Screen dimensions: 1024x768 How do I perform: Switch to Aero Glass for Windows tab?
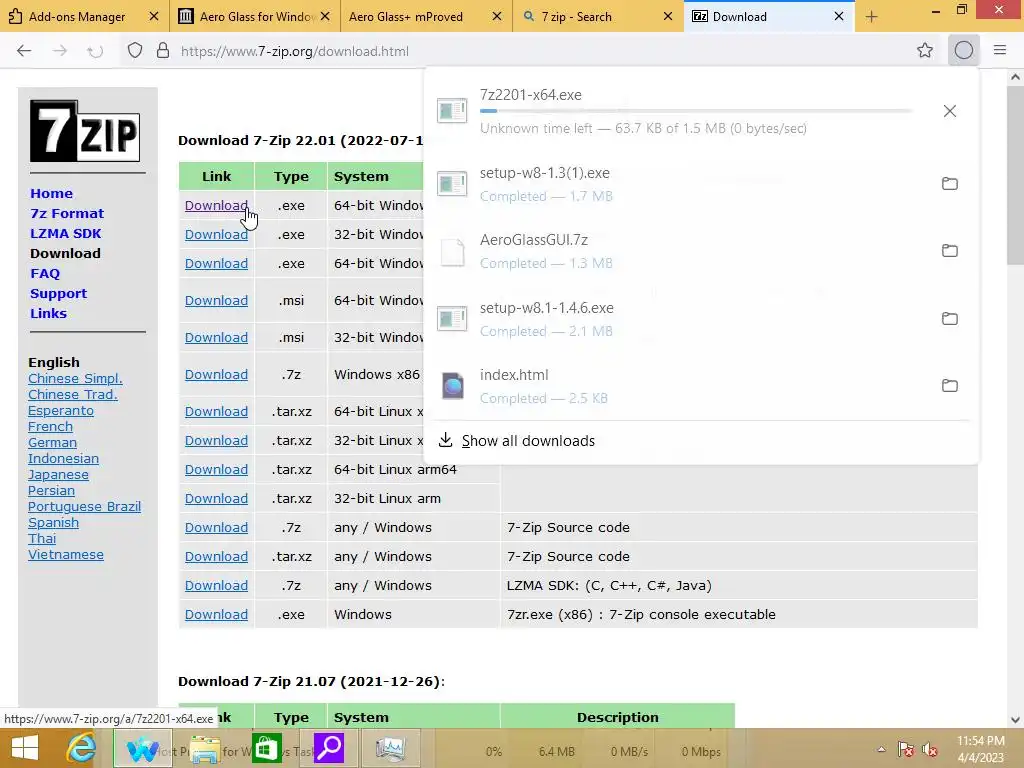tap(256, 16)
